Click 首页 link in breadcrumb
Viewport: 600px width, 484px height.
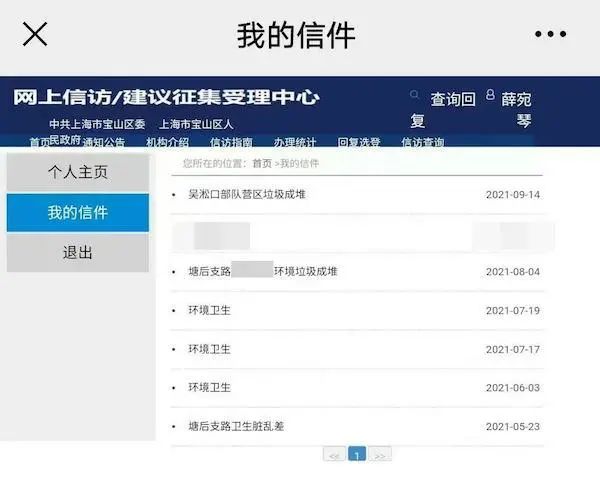[x=261, y=163]
